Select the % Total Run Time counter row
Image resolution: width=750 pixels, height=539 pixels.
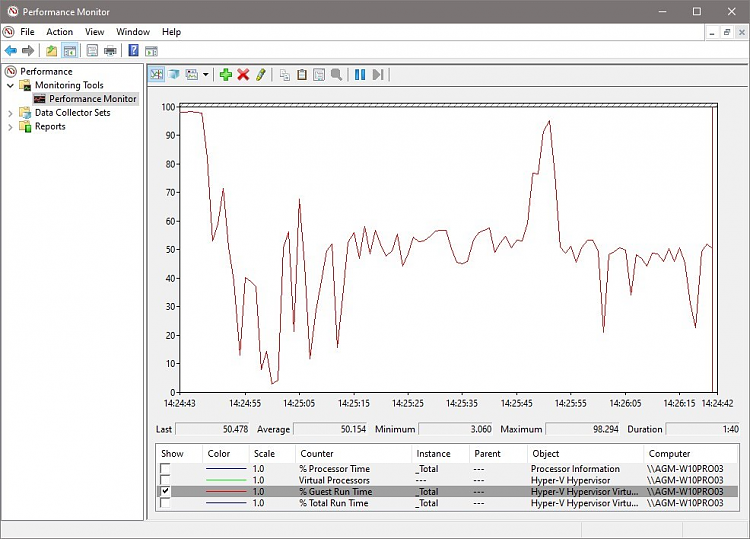(x=448, y=503)
